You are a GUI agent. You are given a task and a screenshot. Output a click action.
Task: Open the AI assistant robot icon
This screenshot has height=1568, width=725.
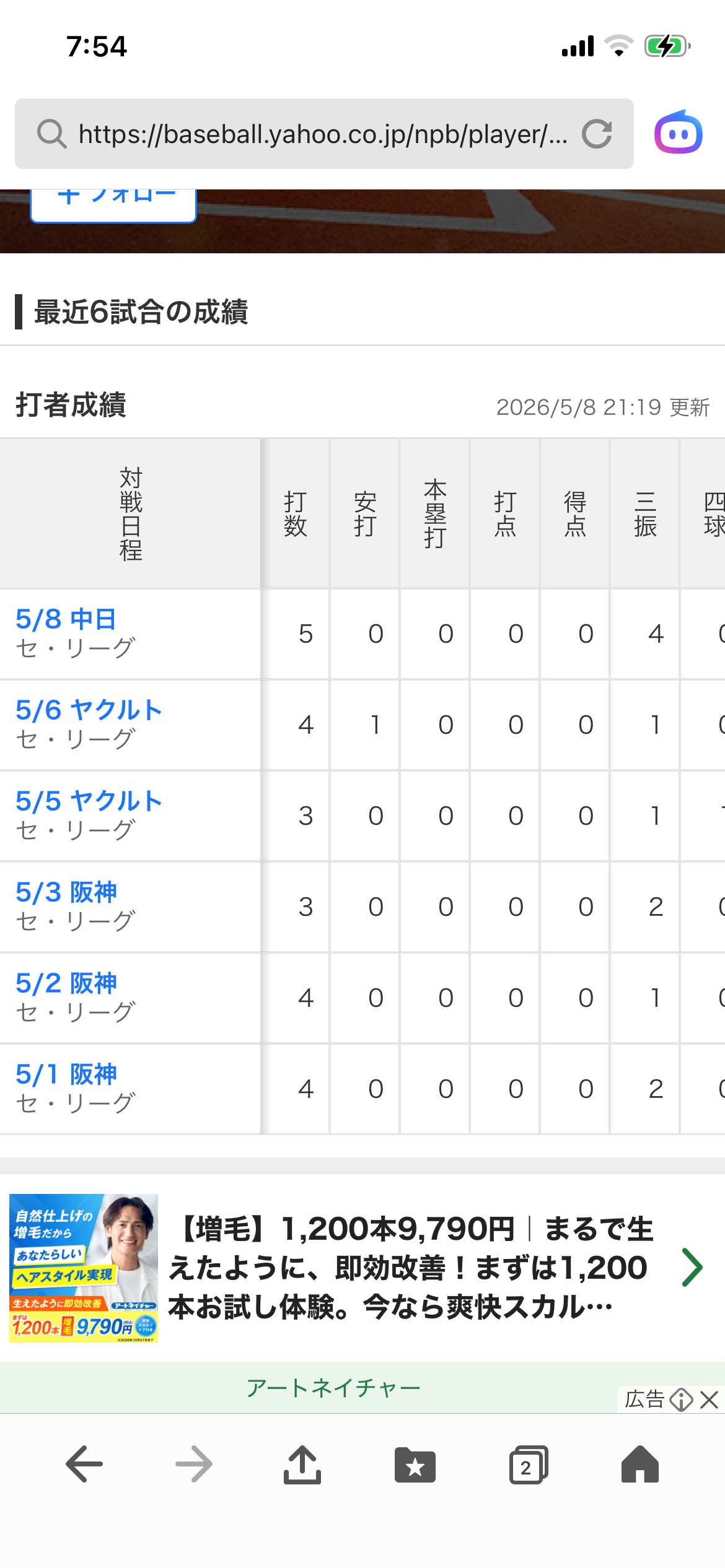click(679, 132)
